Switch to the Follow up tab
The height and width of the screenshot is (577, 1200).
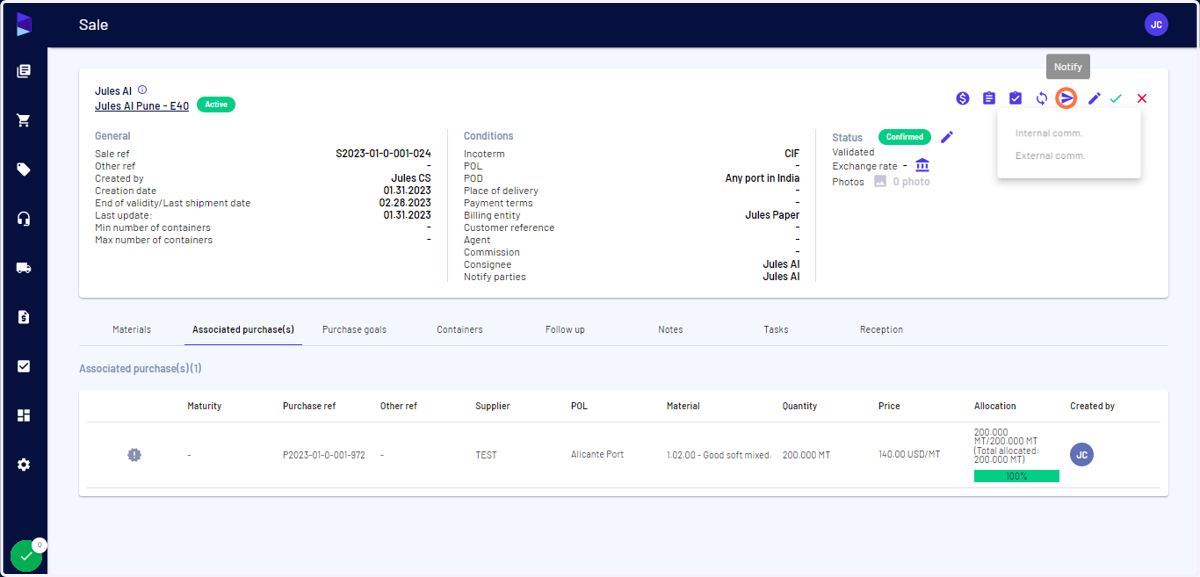565,329
